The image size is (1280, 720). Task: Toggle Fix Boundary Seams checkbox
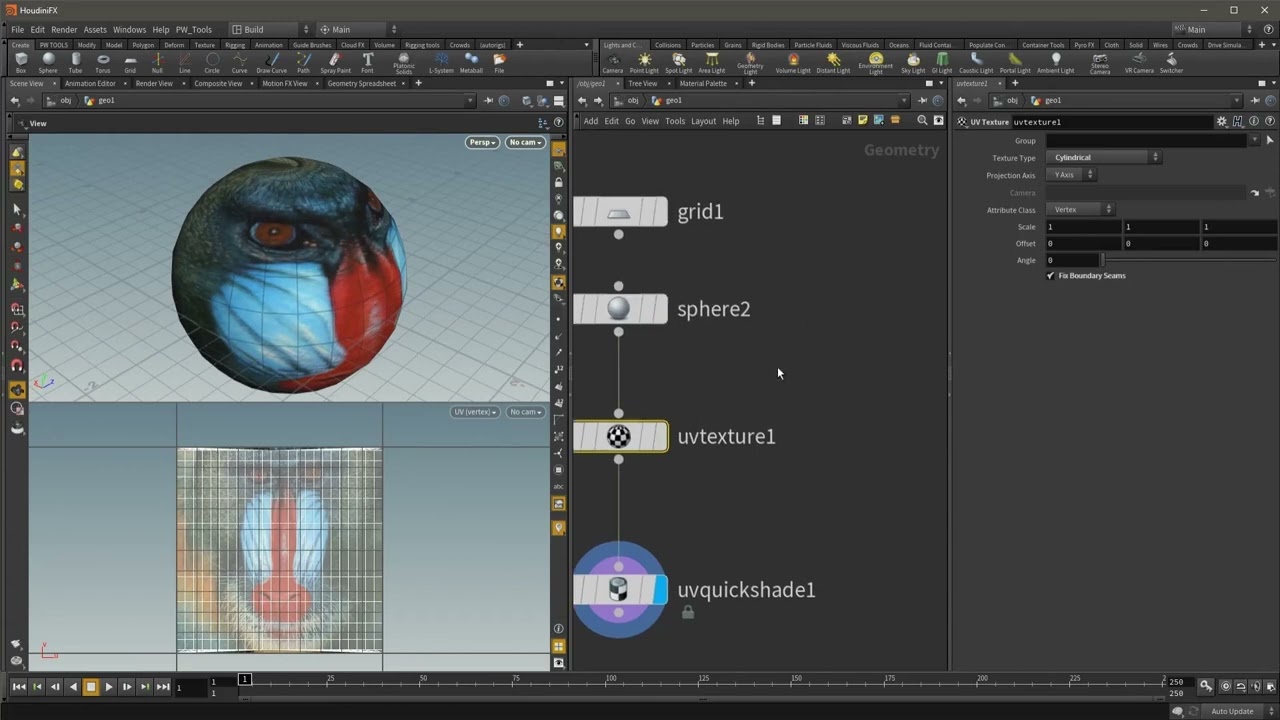point(1050,275)
